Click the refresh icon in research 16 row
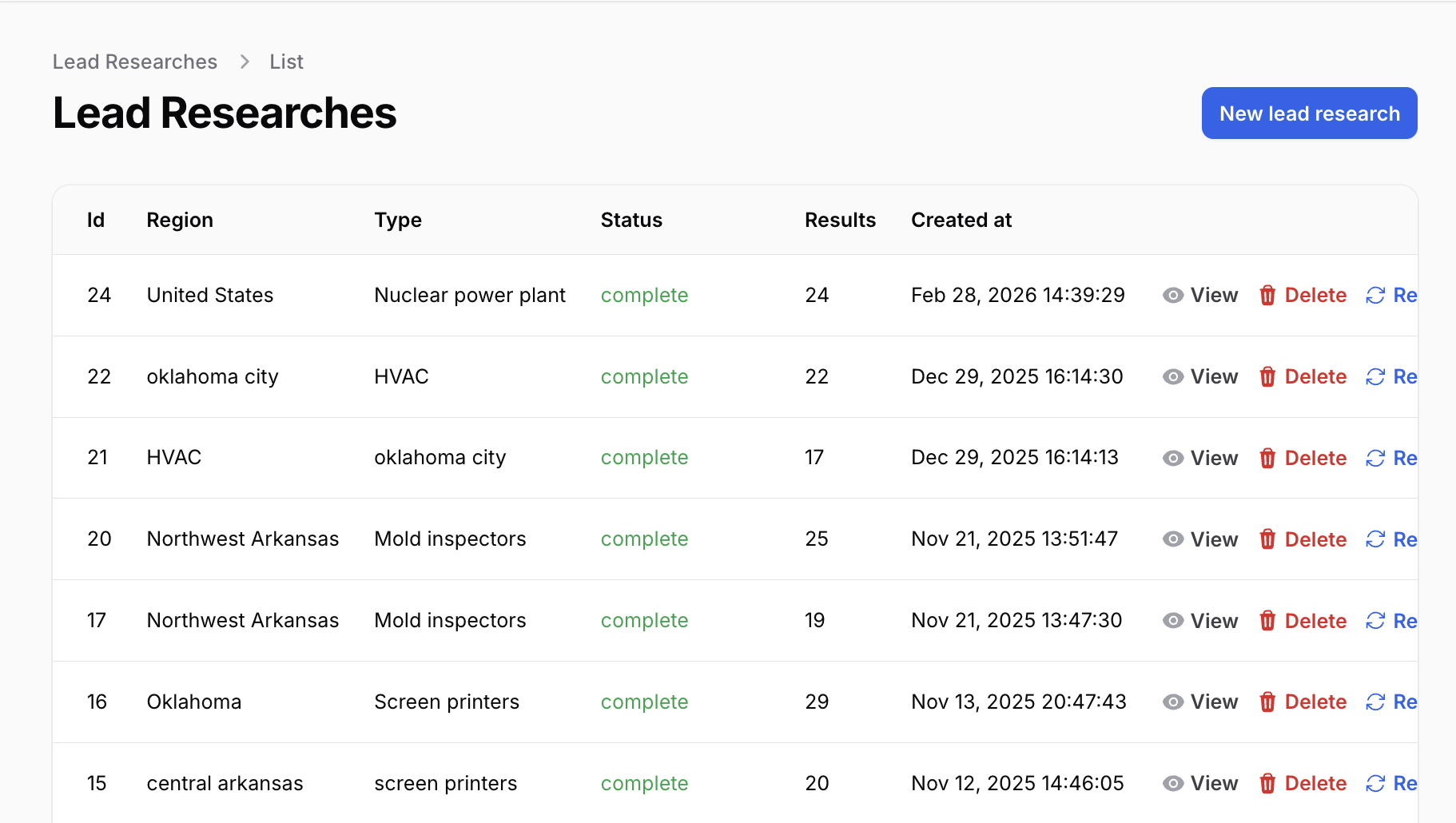1456x823 pixels. click(1375, 702)
